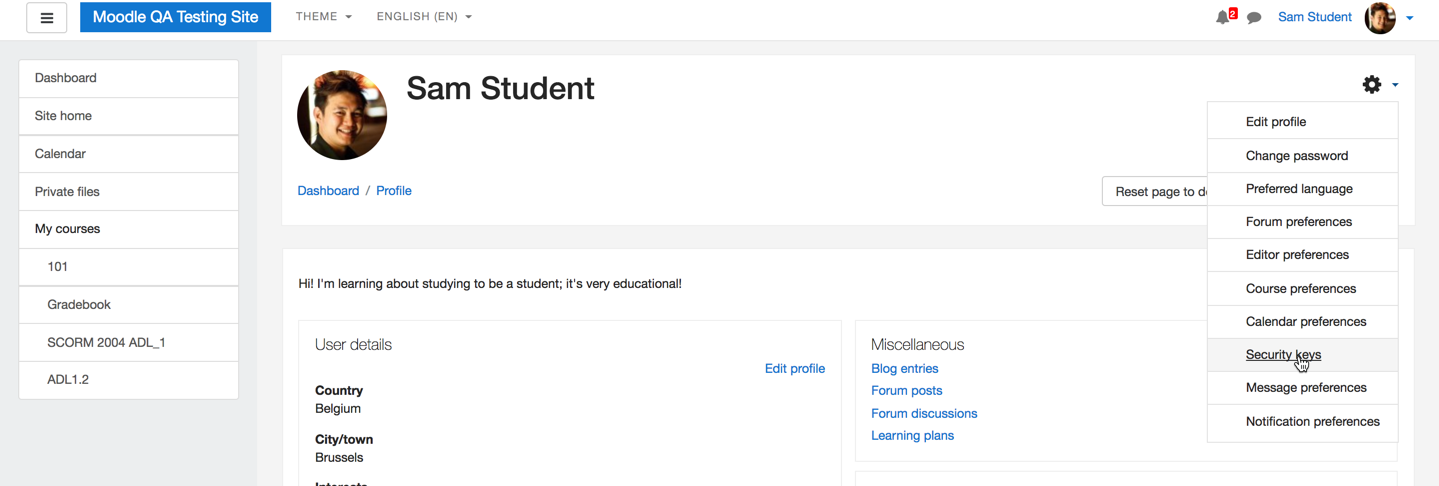Open Gradebook course in the sidebar
This screenshot has width=1439, height=486.
129,305
